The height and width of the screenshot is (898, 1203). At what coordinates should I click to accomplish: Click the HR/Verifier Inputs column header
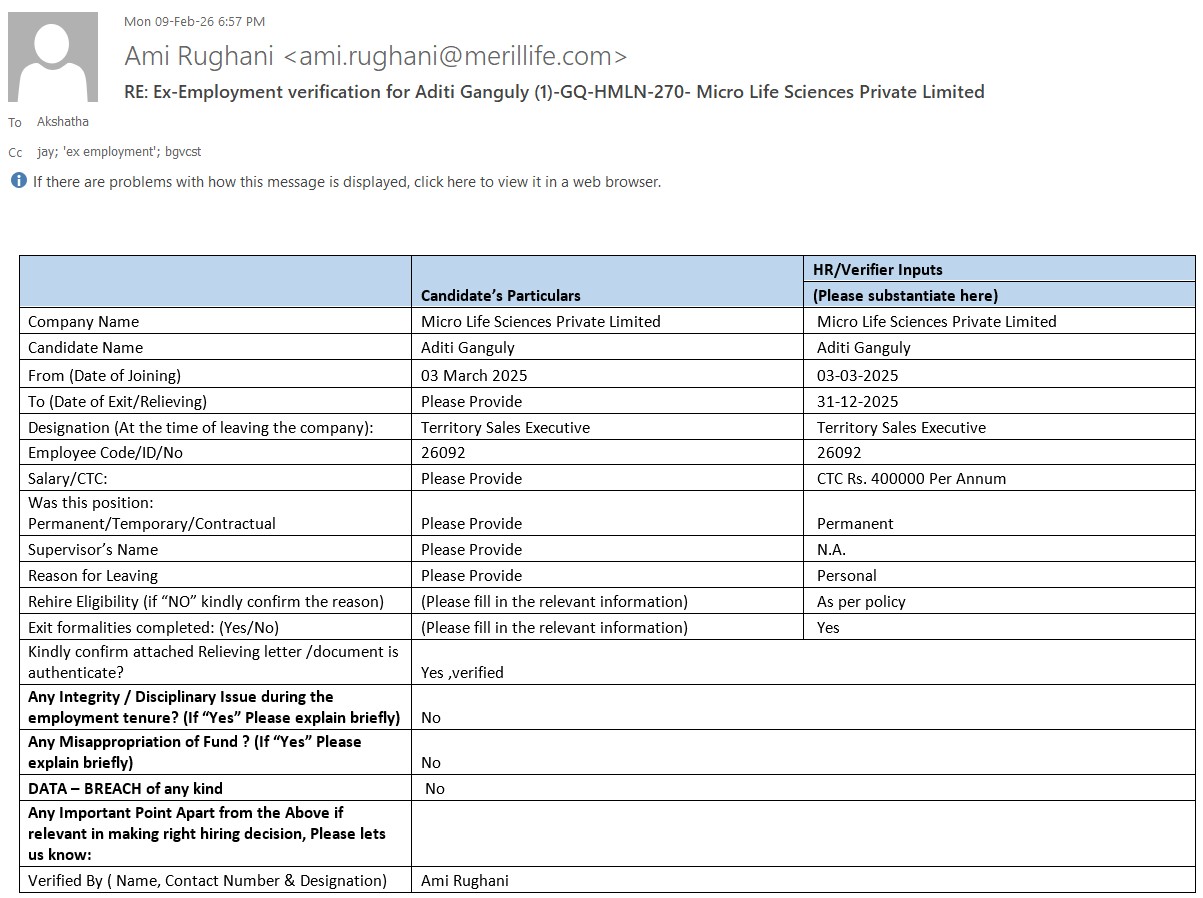pos(877,269)
